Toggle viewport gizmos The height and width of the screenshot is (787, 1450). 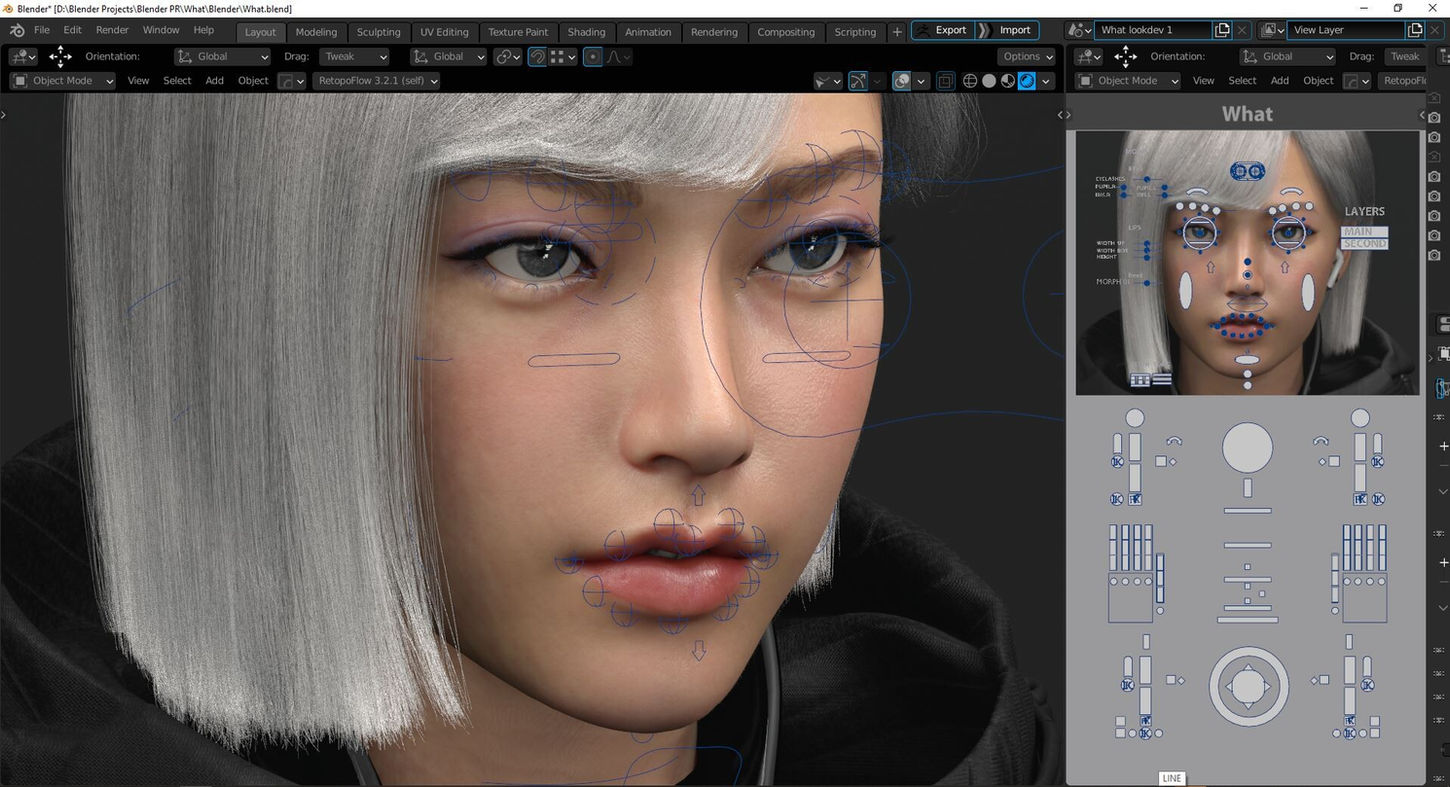point(858,81)
